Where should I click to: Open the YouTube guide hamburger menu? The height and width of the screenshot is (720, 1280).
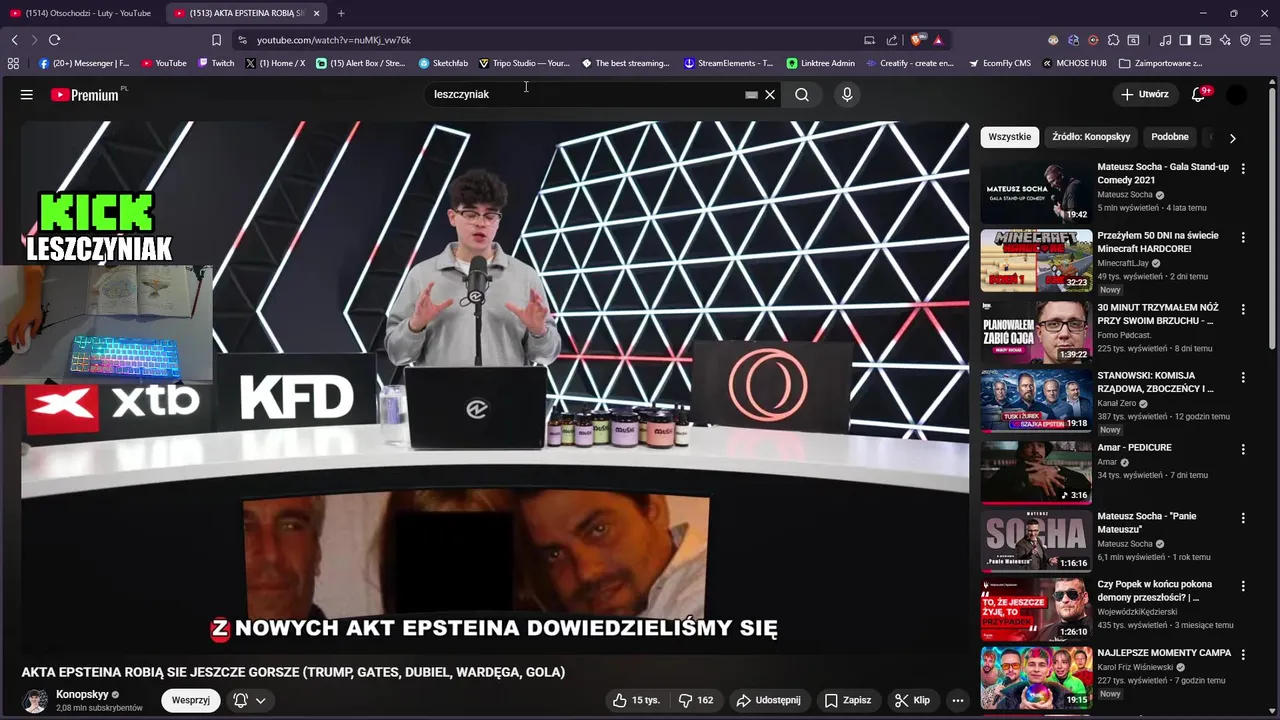point(27,94)
